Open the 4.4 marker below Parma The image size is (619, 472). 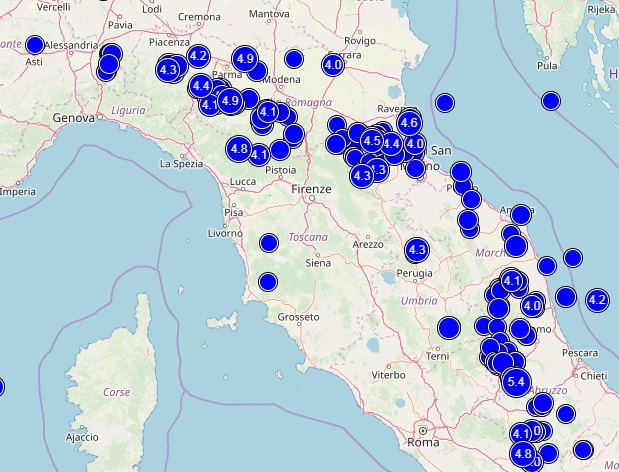[201, 85]
